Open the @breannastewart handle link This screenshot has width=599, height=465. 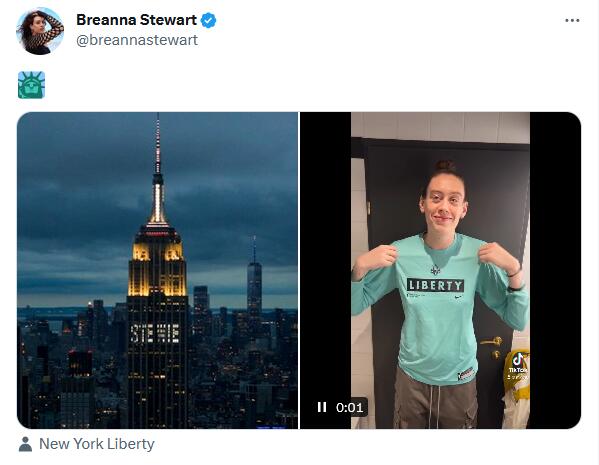[137, 40]
